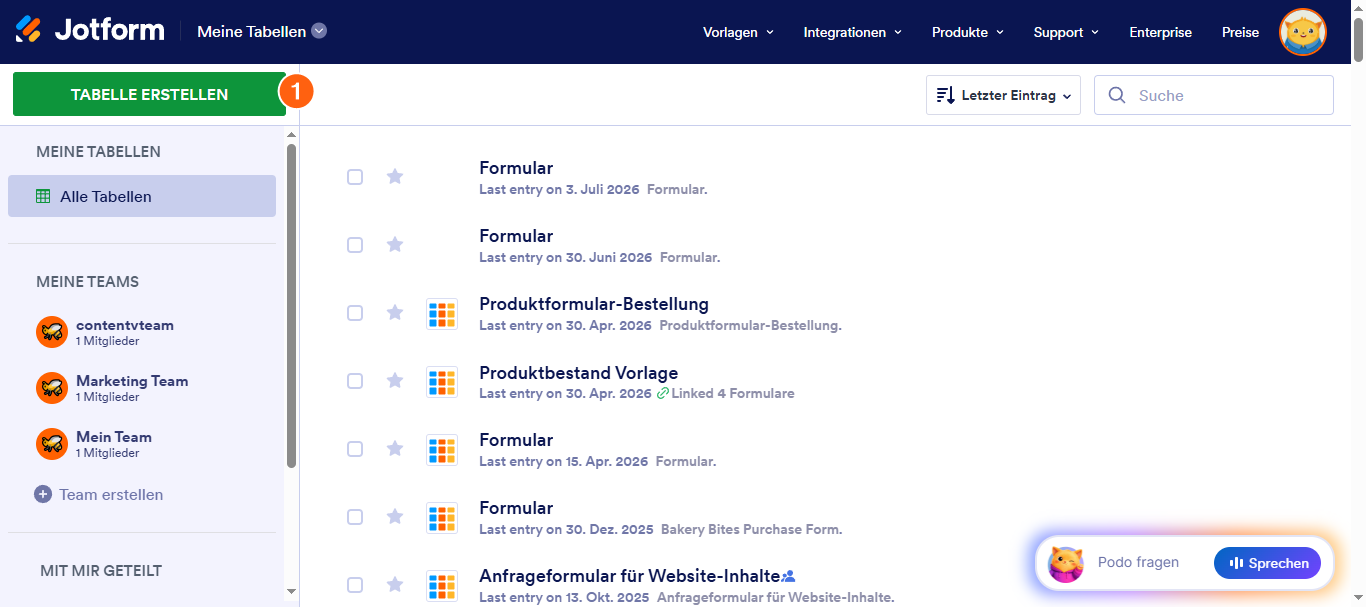1366x607 pixels.
Task: Click the plus icon beside Team erstellen
Action: tap(43, 494)
